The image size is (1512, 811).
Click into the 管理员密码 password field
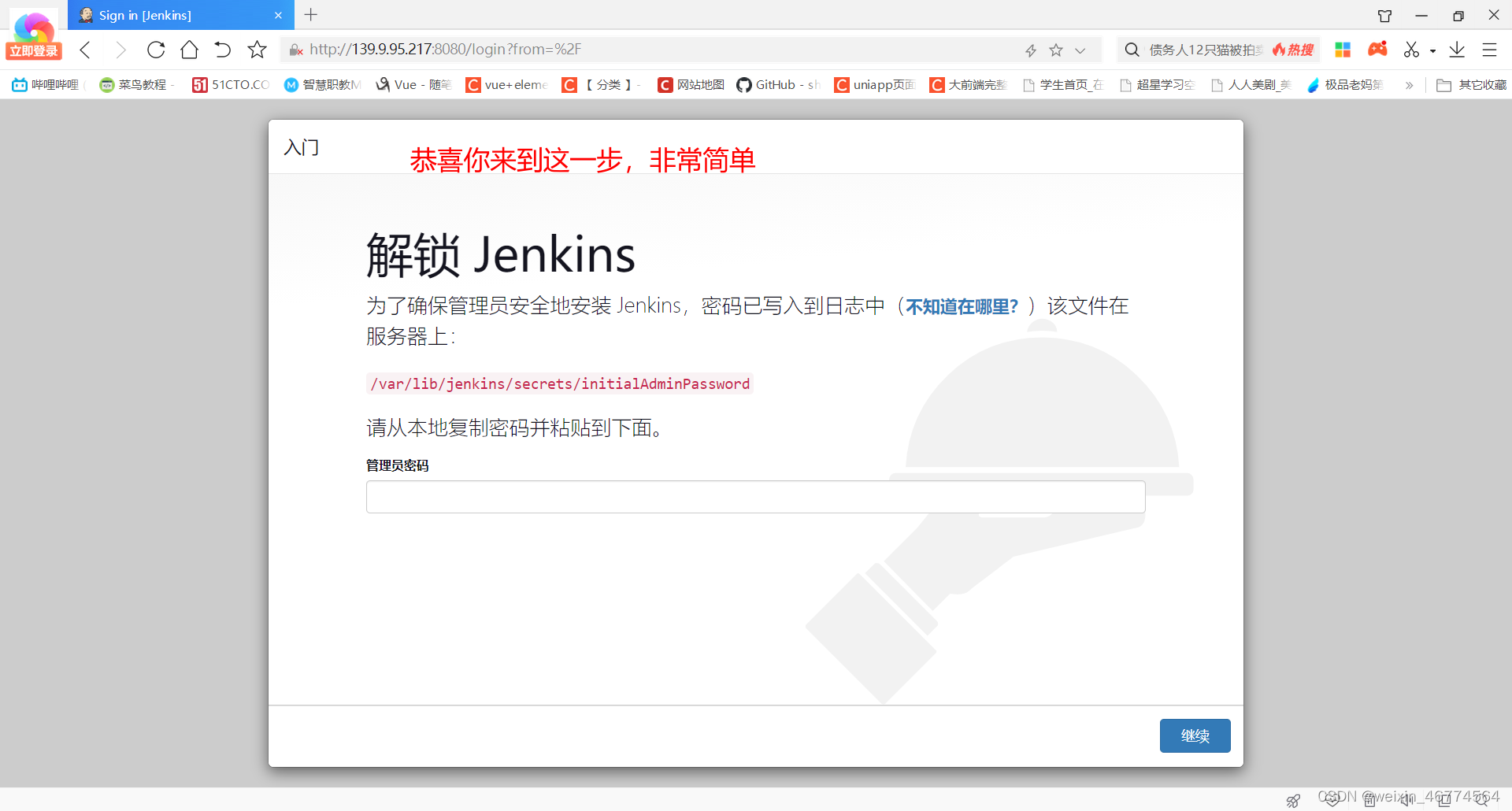(x=755, y=497)
